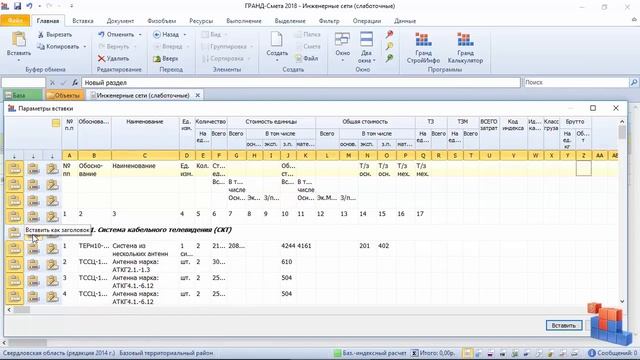Viewport: 640px width, 360px height.
Task: Click the Вырезать scissors command
Action: tap(55, 35)
